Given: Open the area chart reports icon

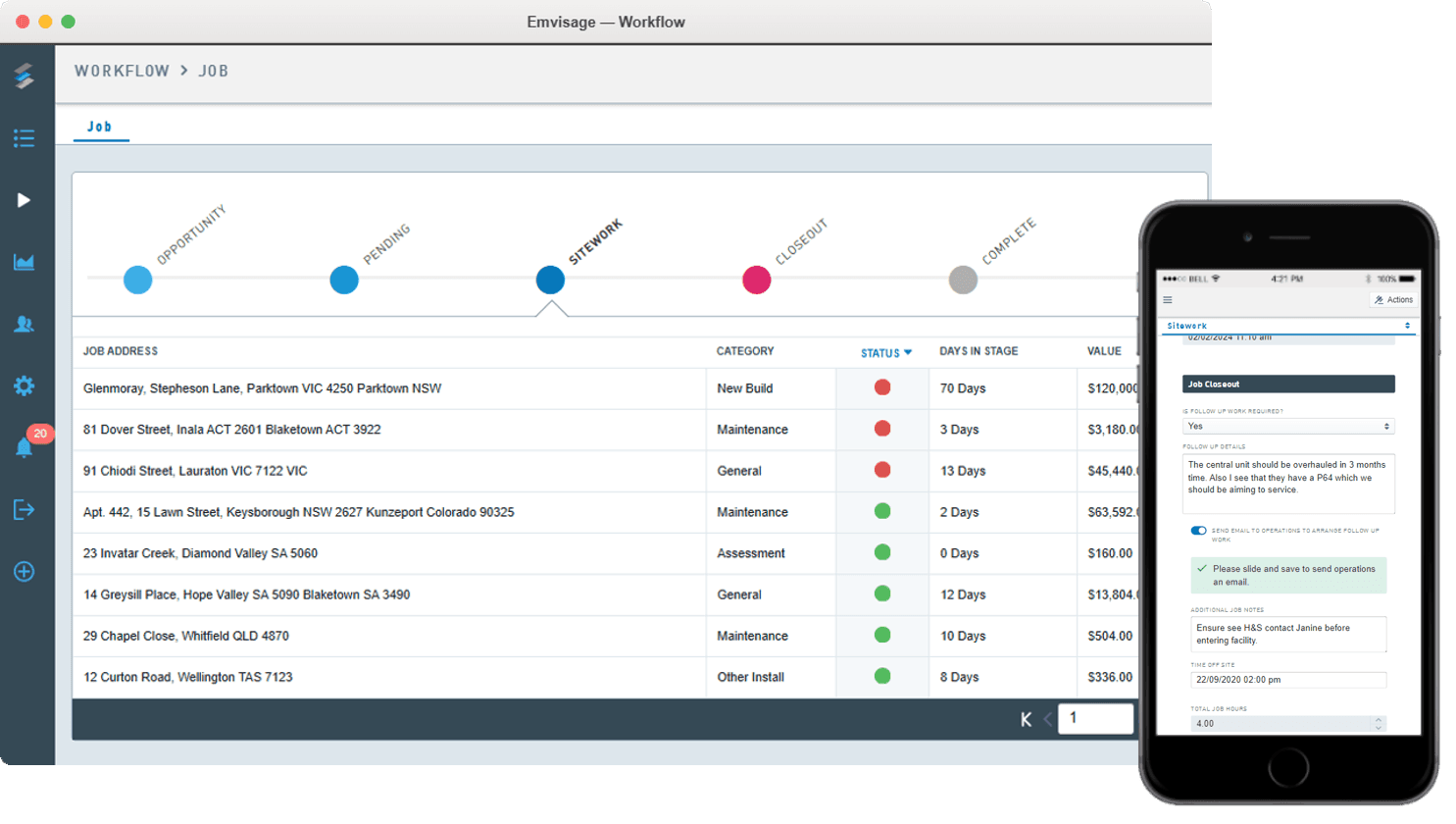Looking at the screenshot, I should [25, 262].
